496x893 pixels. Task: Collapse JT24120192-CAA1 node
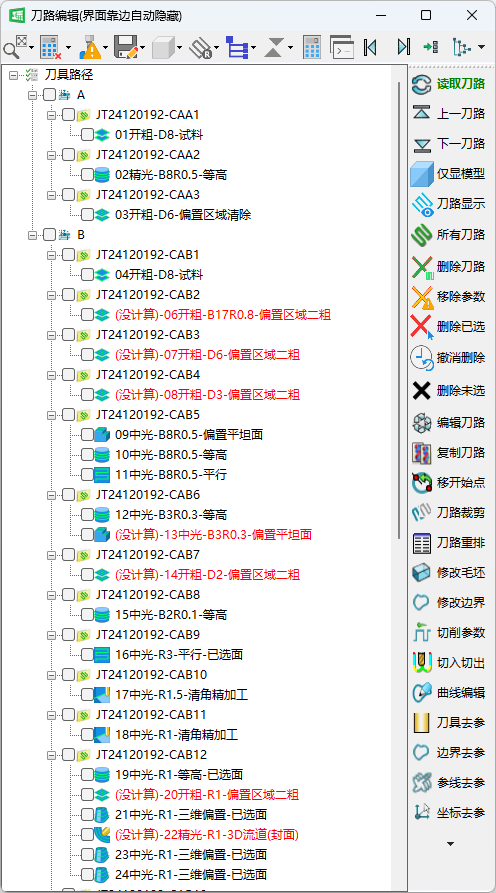[51, 115]
